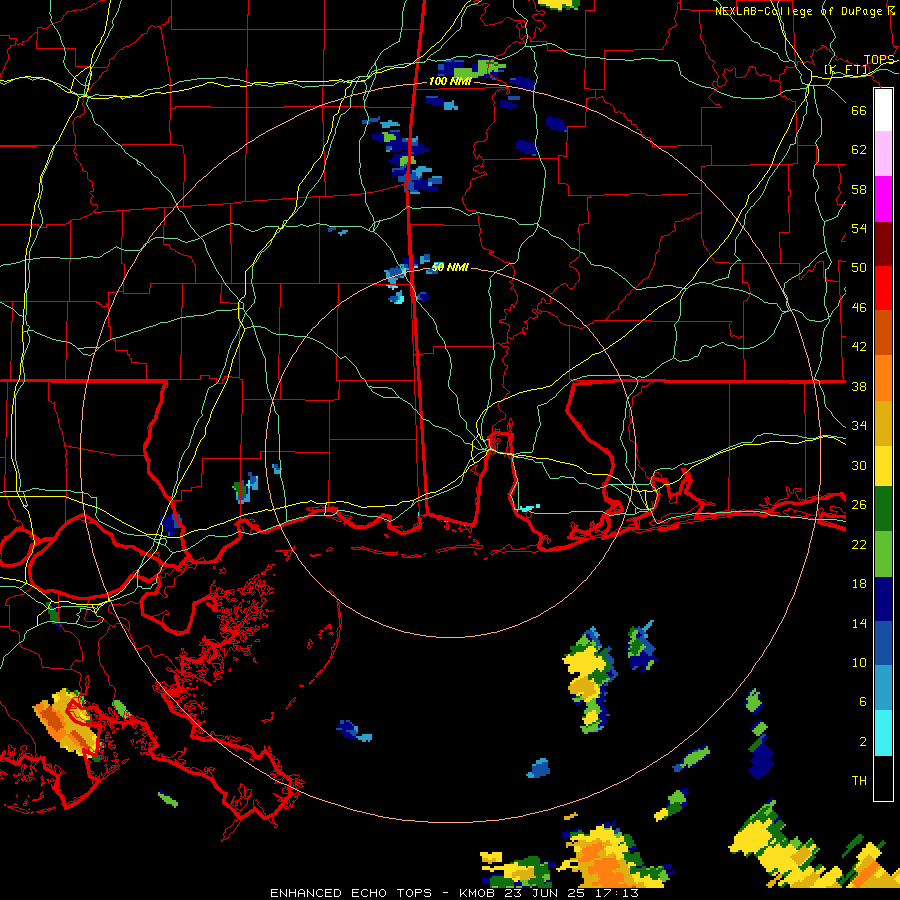Click the dark orange band near 42
The height and width of the screenshot is (900, 900).
tap(883, 333)
